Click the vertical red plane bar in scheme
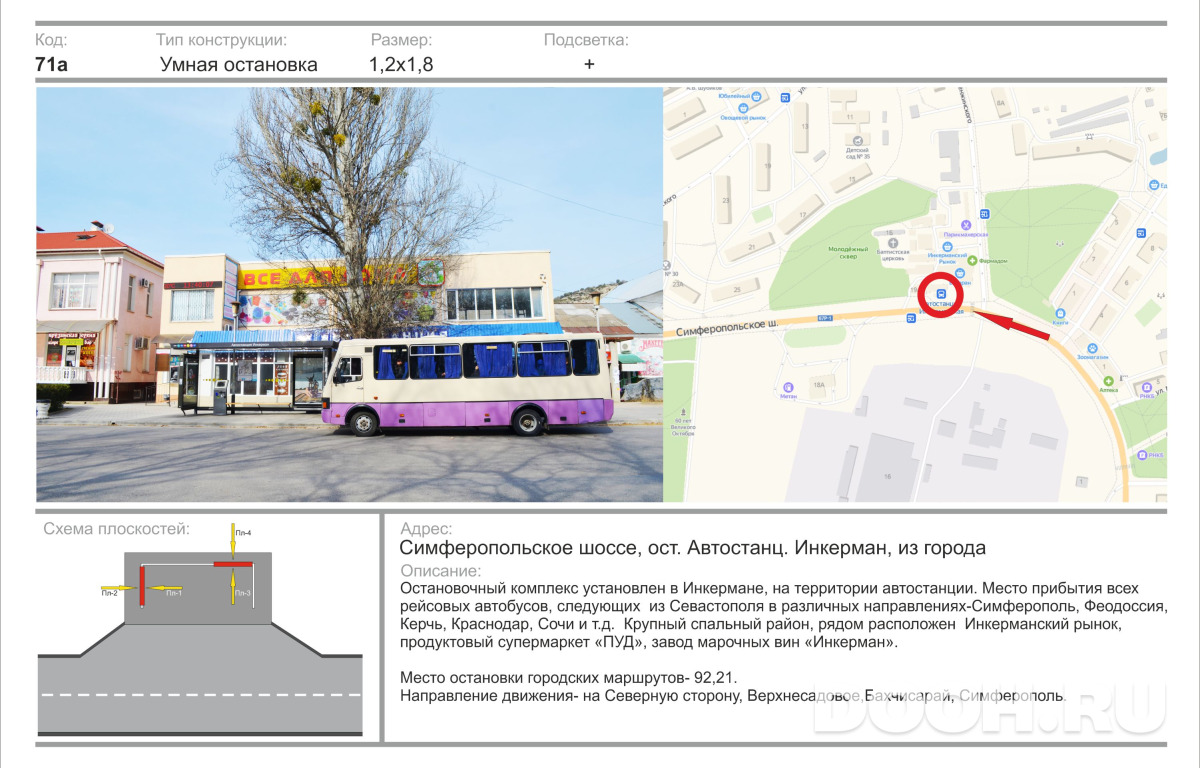Image resolution: width=1200 pixels, height=768 pixels. [x=142, y=585]
